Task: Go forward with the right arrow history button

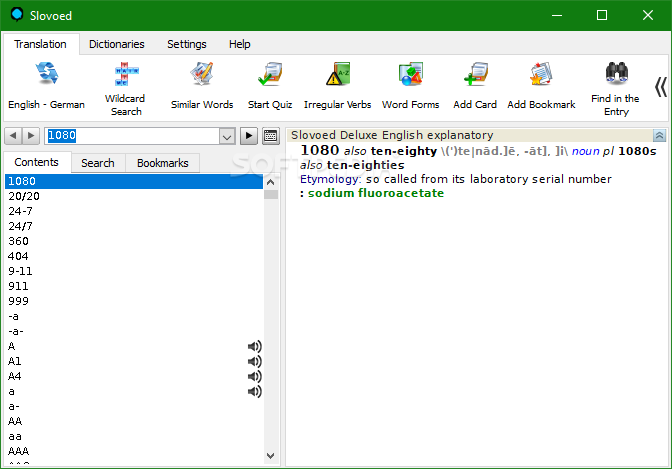Action: [30, 136]
